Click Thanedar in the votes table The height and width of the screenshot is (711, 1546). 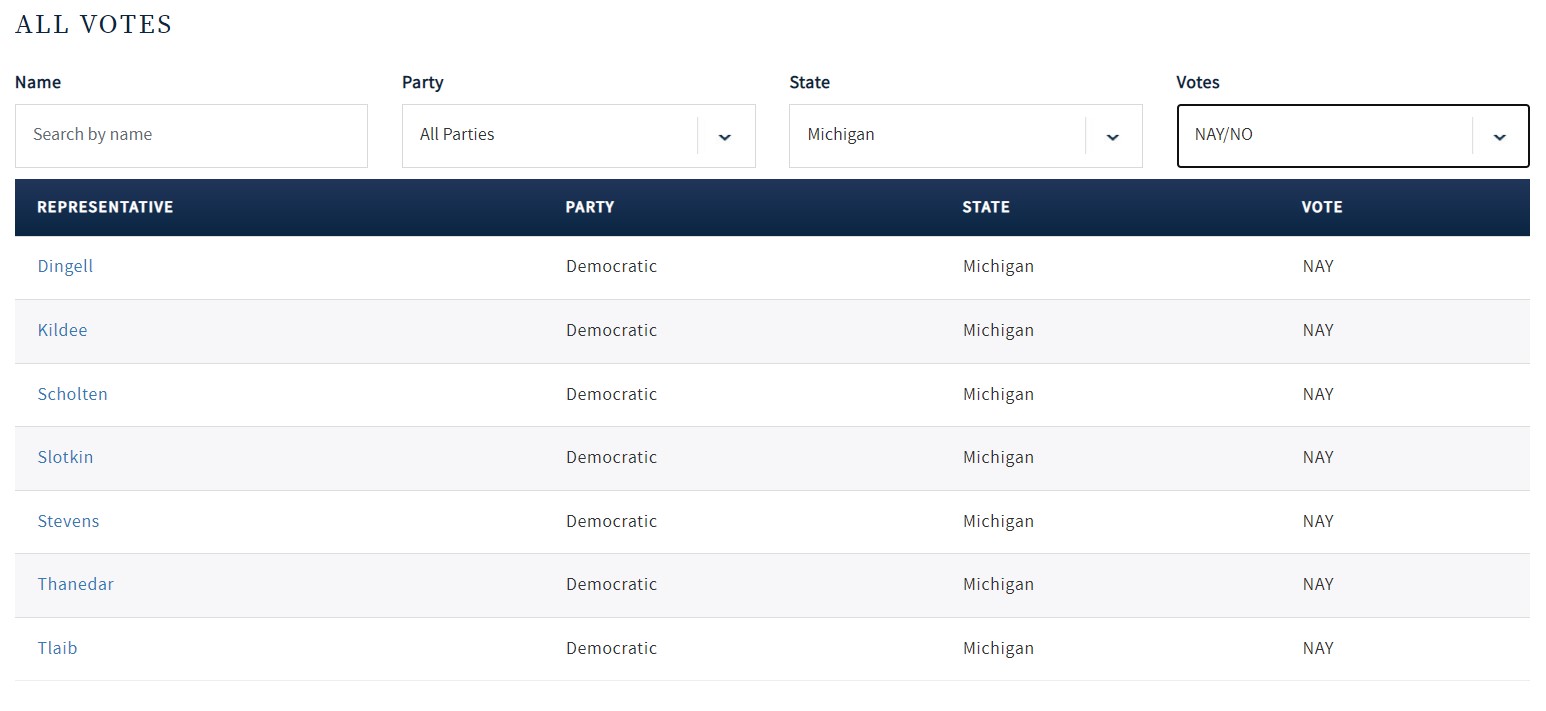(x=75, y=584)
